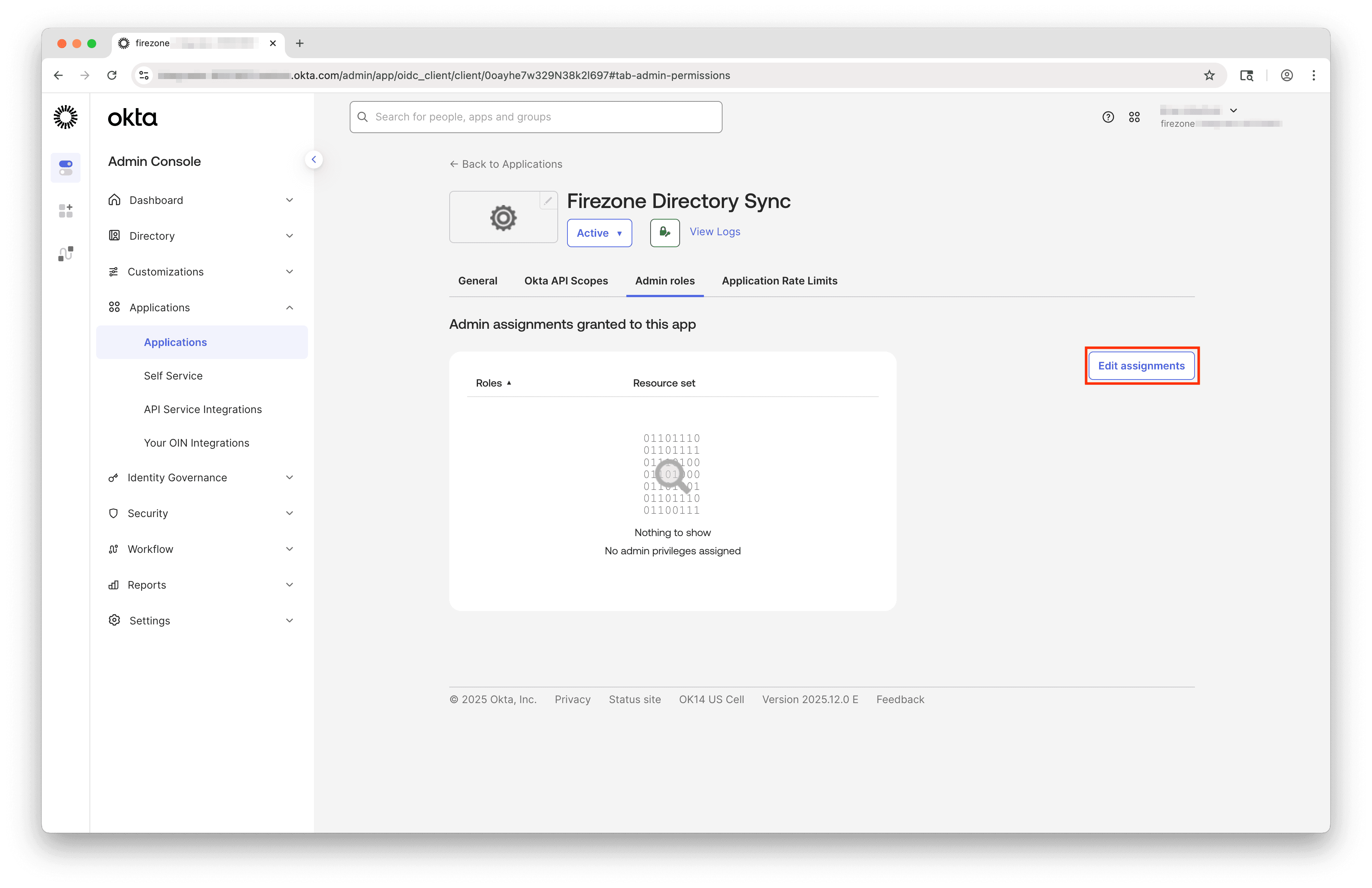Screen dimensions: 1372x888
Task: Click the apps grid waffle icon near the profile
Action: pyautogui.click(x=1135, y=116)
